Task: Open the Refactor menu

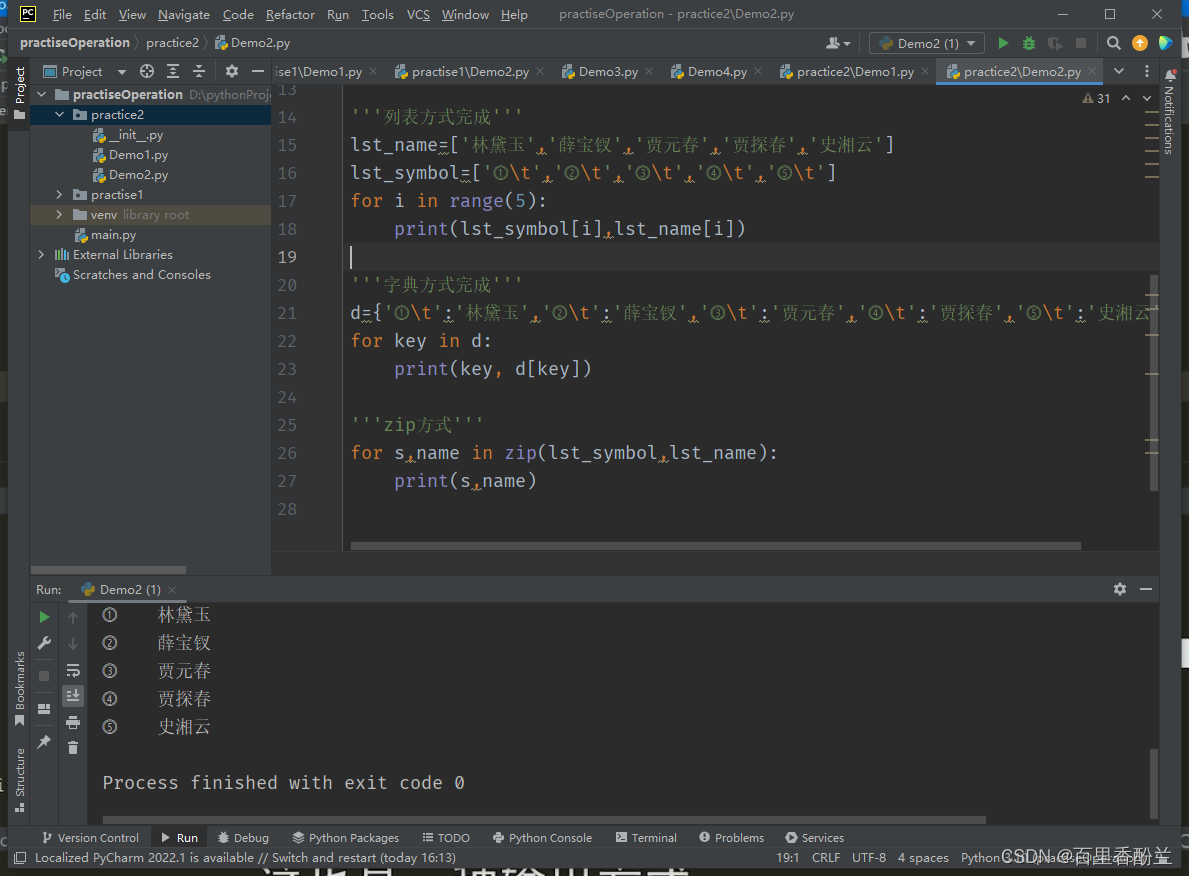Action: (x=290, y=14)
